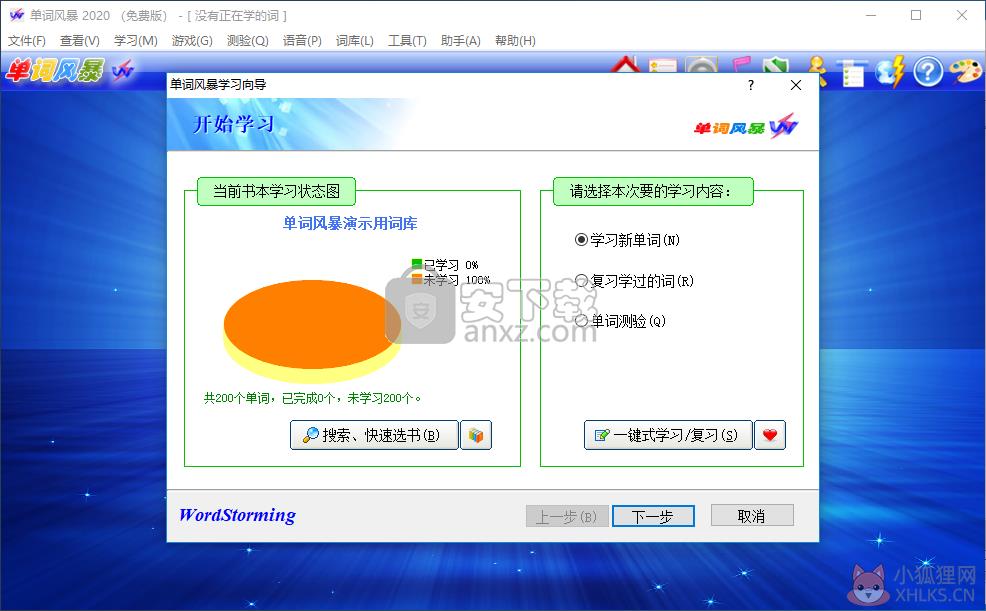Open the 学习(M) menu
Image resolution: width=986 pixels, height=611 pixels.
tap(135, 41)
